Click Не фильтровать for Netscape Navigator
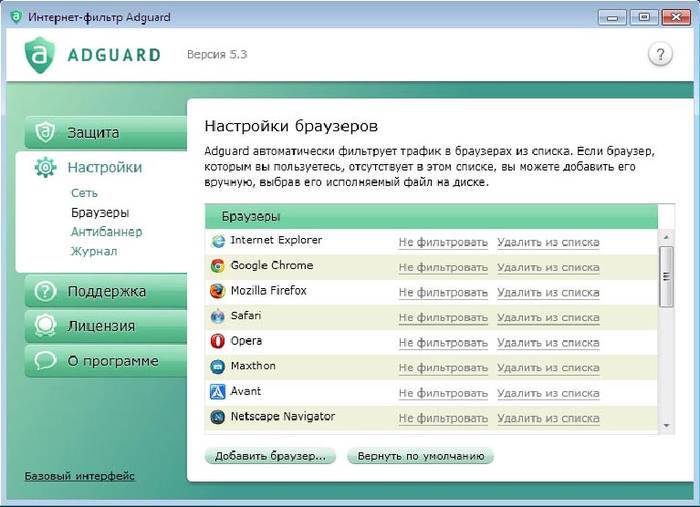This screenshot has height=507, width=700. coord(443,418)
